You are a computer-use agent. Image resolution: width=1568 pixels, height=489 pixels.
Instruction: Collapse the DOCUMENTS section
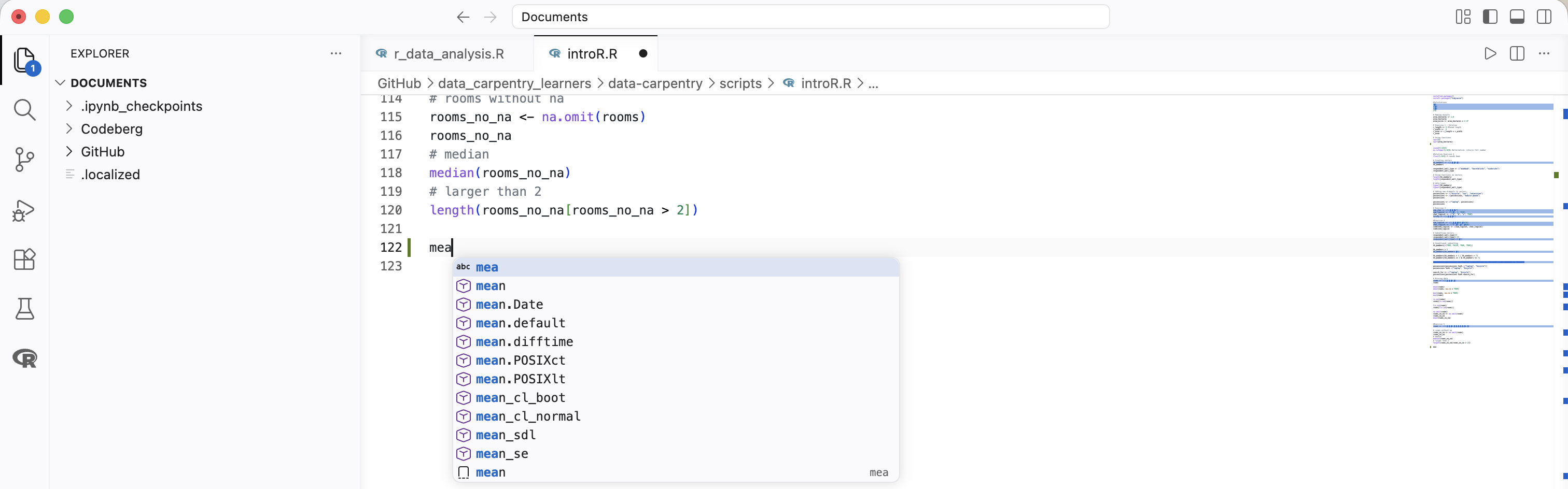(108, 83)
